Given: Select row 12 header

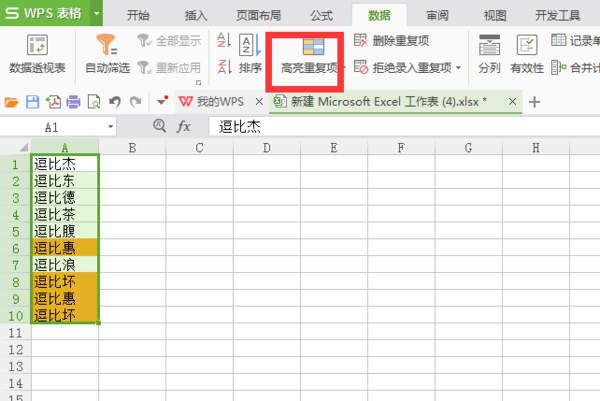Looking at the screenshot, I should point(15,350).
